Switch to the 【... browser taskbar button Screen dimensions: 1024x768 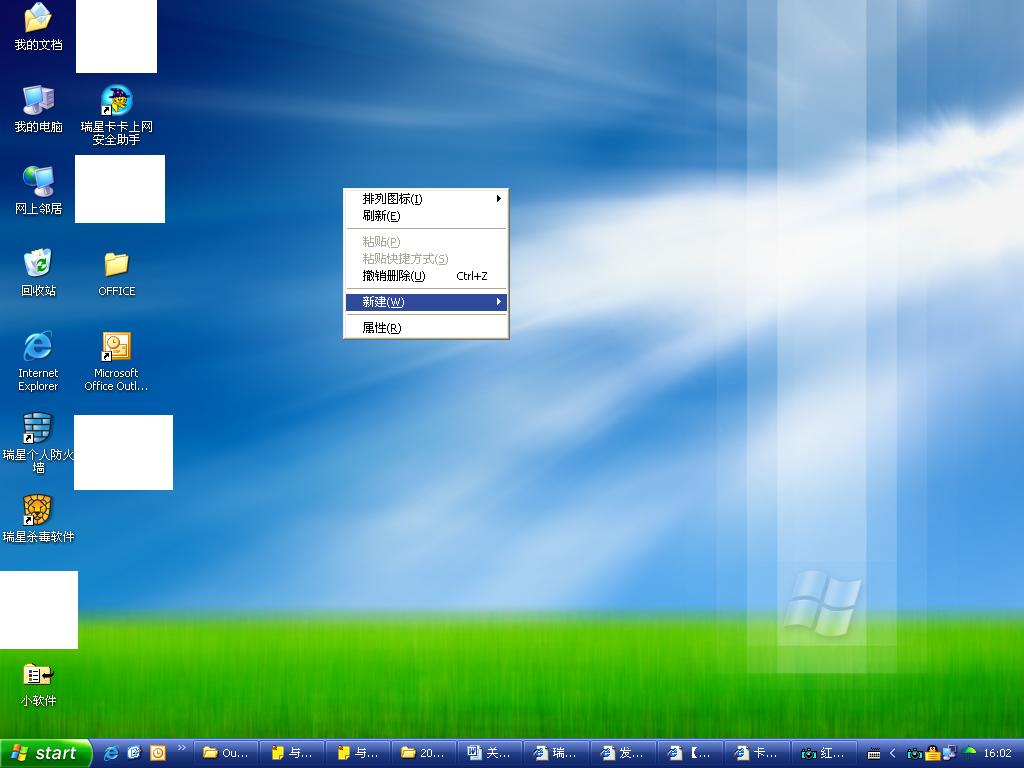point(689,754)
